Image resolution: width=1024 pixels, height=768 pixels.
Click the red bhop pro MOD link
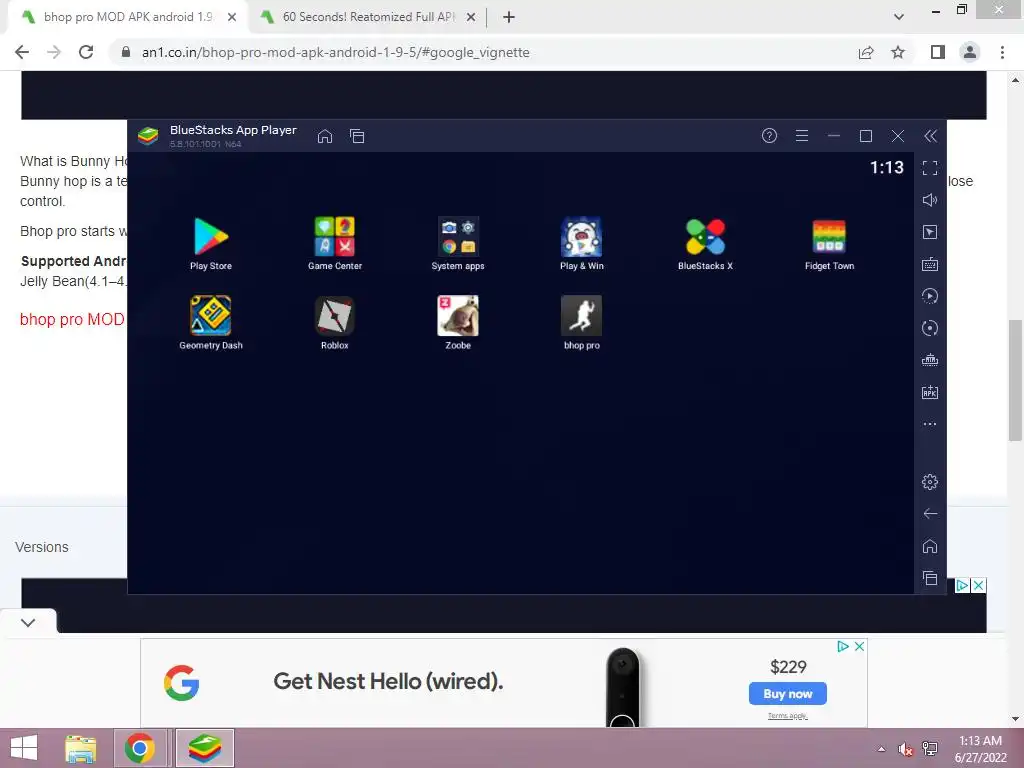point(72,319)
